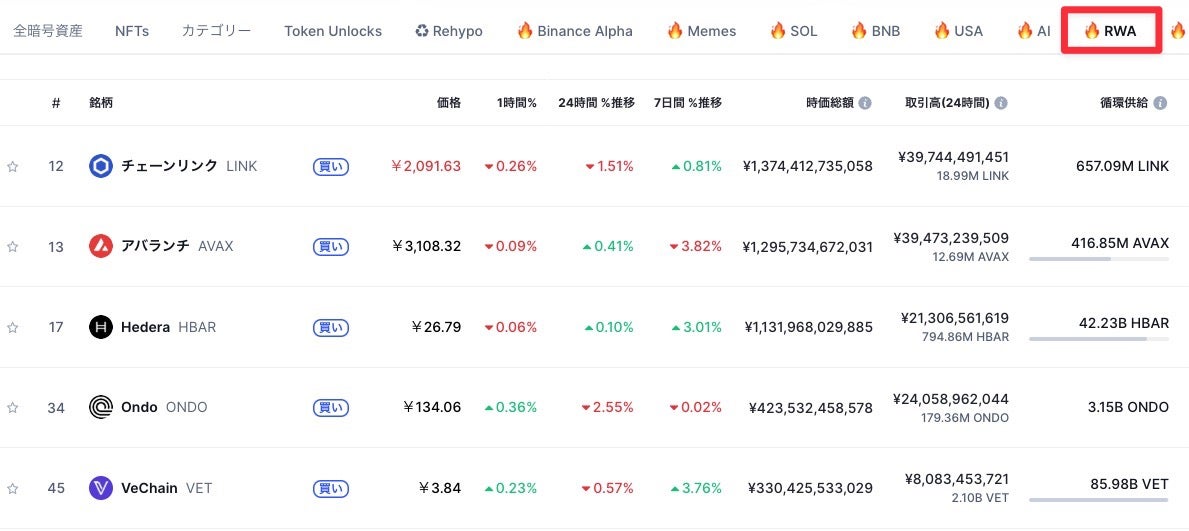Sort table by 価格 column header
Image resolution: width=1189 pixels, height=531 pixels.
448,103
